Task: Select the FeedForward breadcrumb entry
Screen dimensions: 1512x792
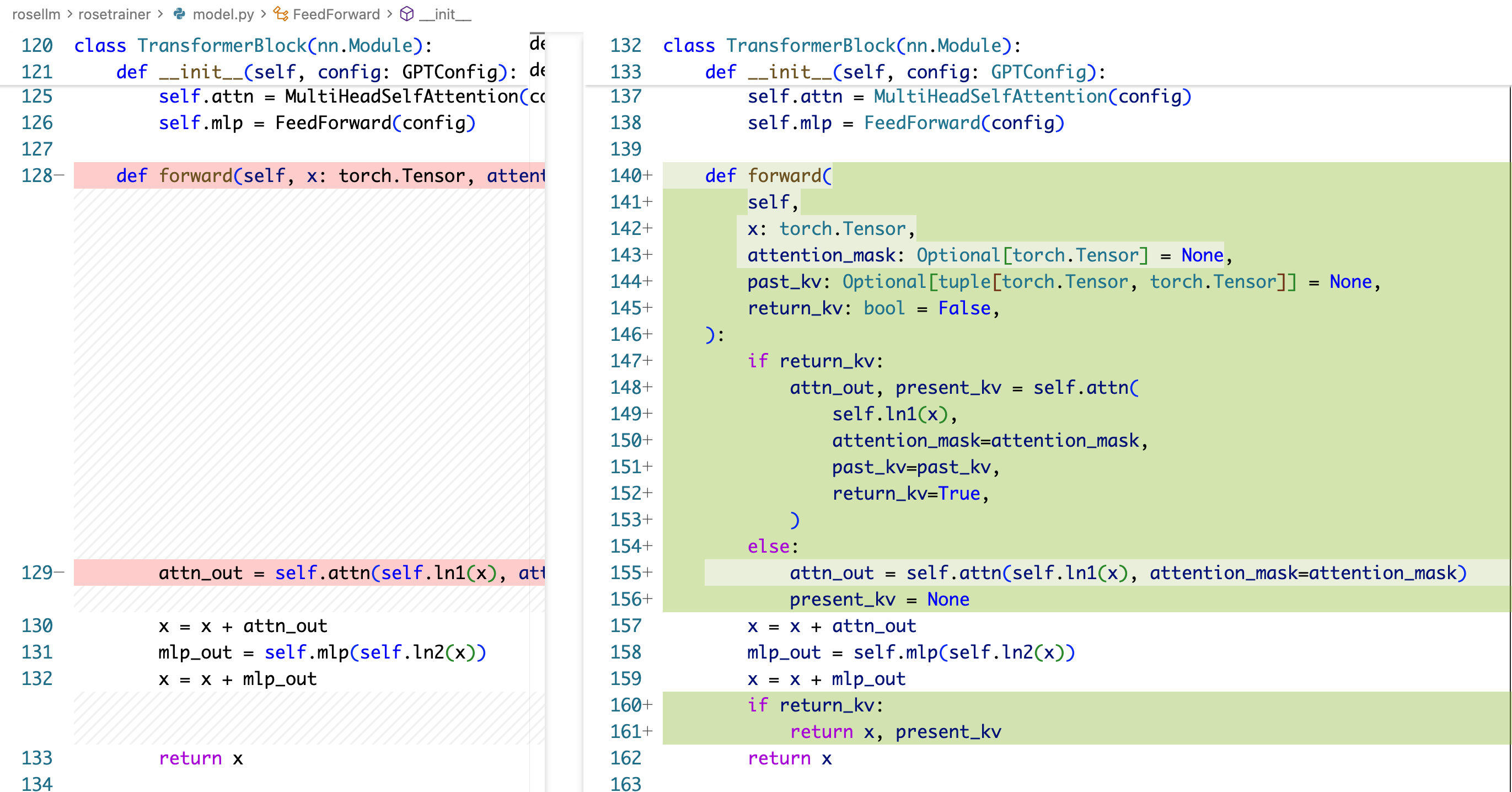Action: coord(336,14)
